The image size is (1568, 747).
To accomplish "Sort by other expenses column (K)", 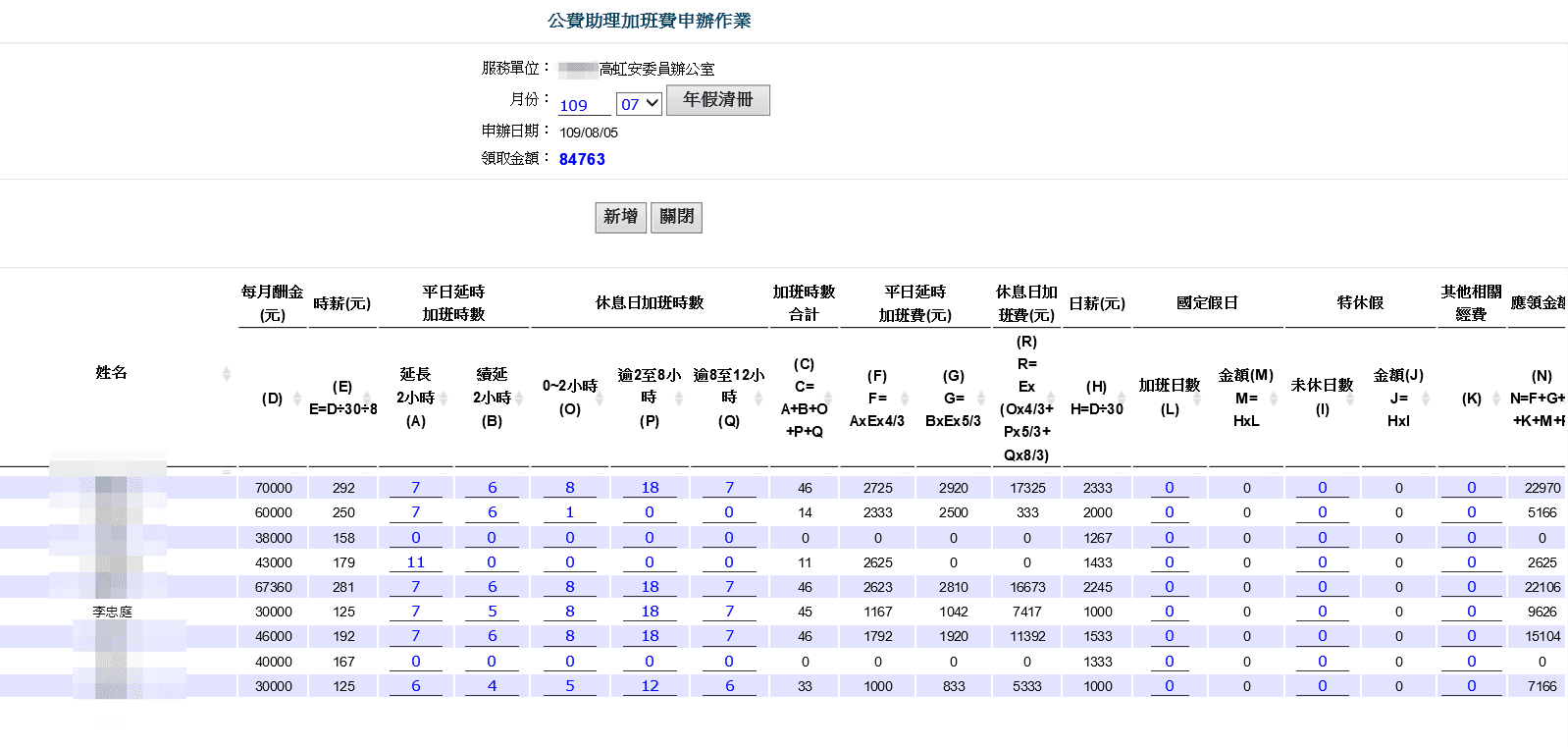I will click(1496, 399).
